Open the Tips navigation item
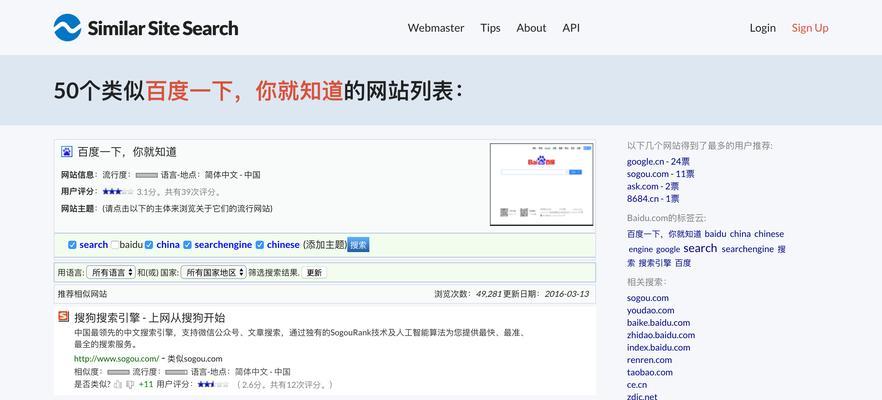Screen dimensions: 882x400 pyautogui.click(x=490, y=28)
